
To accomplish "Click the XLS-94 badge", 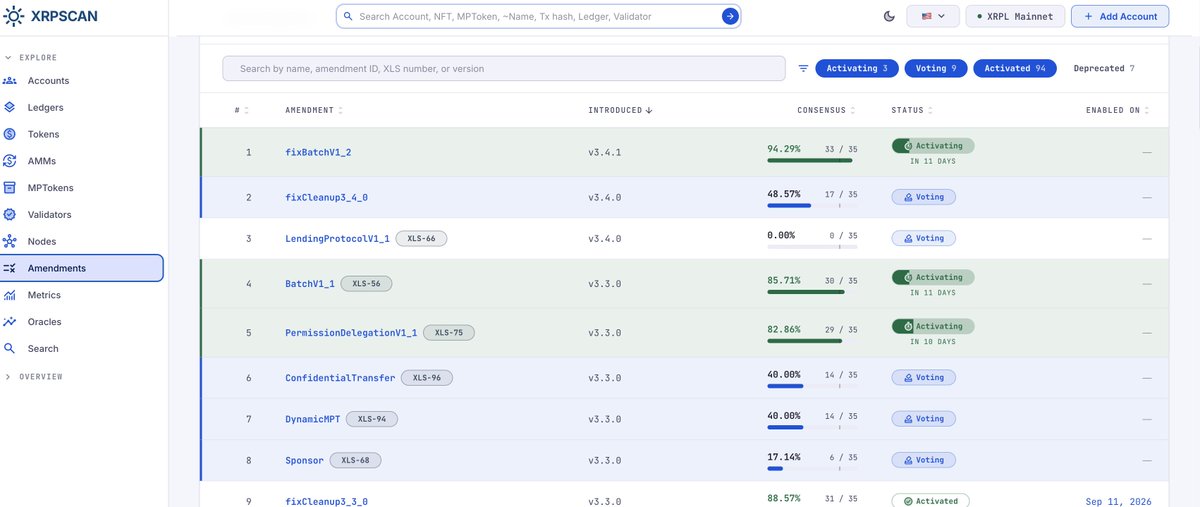I will 372,419.
